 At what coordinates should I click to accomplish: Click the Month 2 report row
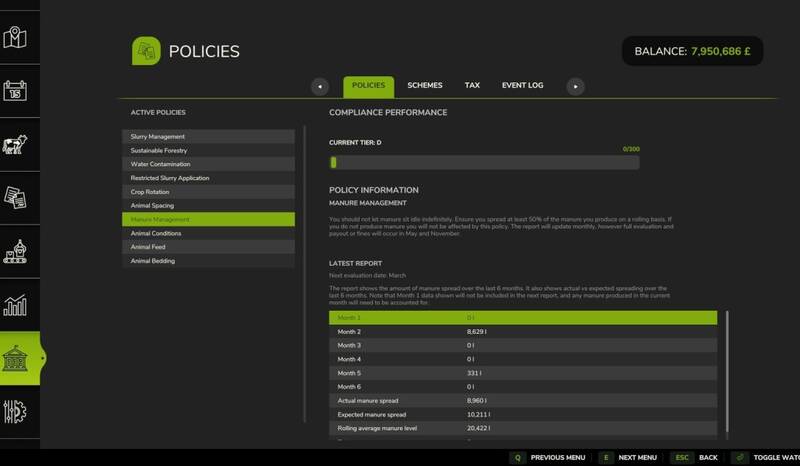click(x=523, y=331)
